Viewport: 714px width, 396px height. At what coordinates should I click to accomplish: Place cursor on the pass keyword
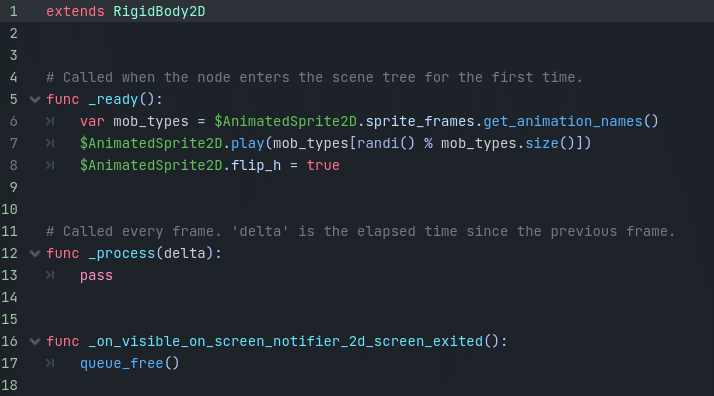[x=97, y=275]
